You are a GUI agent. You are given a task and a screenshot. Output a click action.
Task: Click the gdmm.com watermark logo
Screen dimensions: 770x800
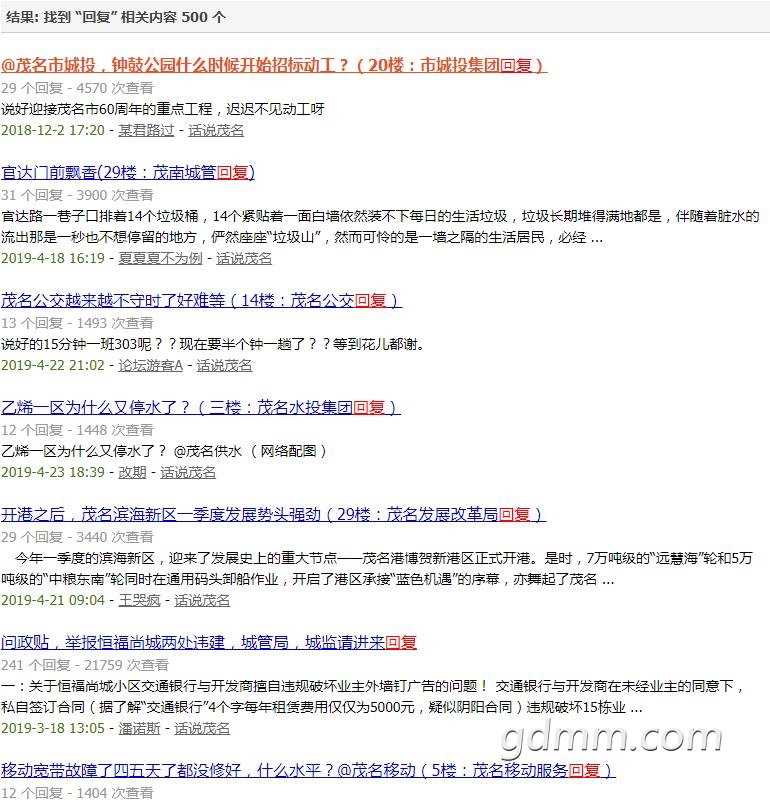pos(611,738)
